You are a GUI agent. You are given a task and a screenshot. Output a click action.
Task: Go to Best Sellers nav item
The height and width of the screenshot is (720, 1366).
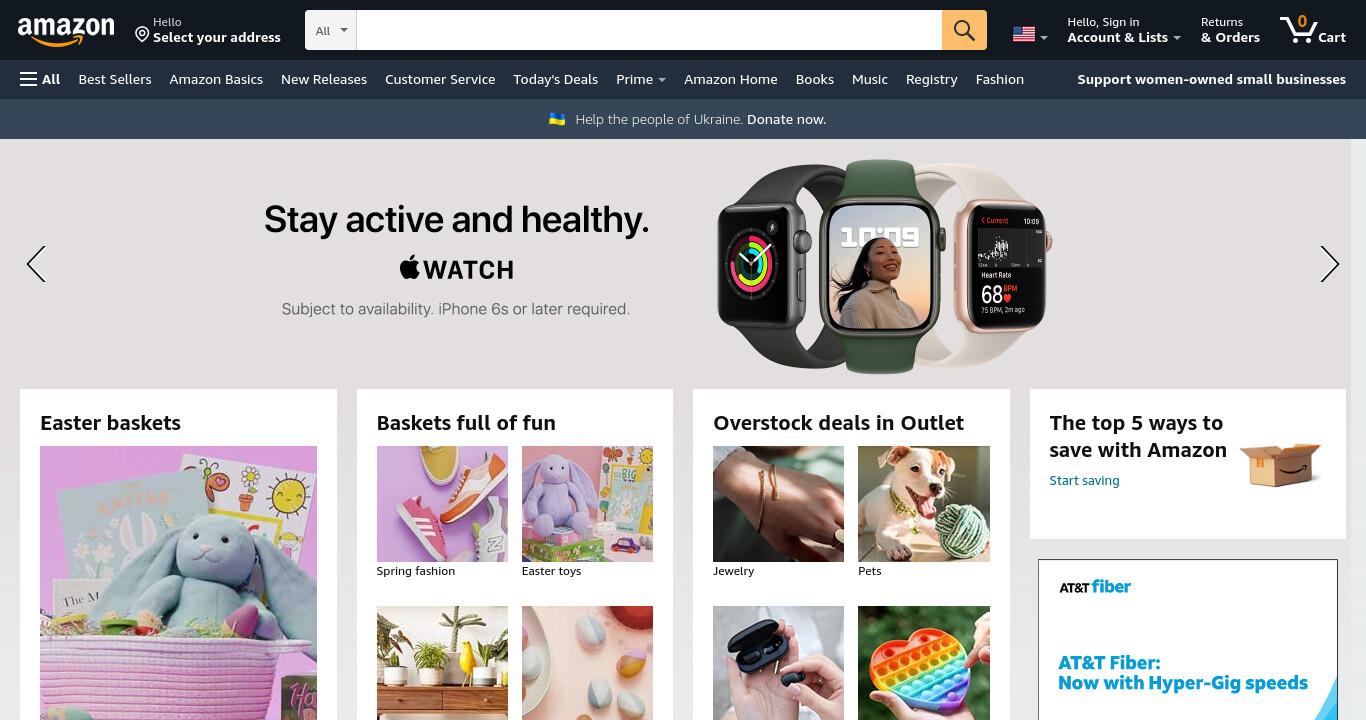point(115,79)
